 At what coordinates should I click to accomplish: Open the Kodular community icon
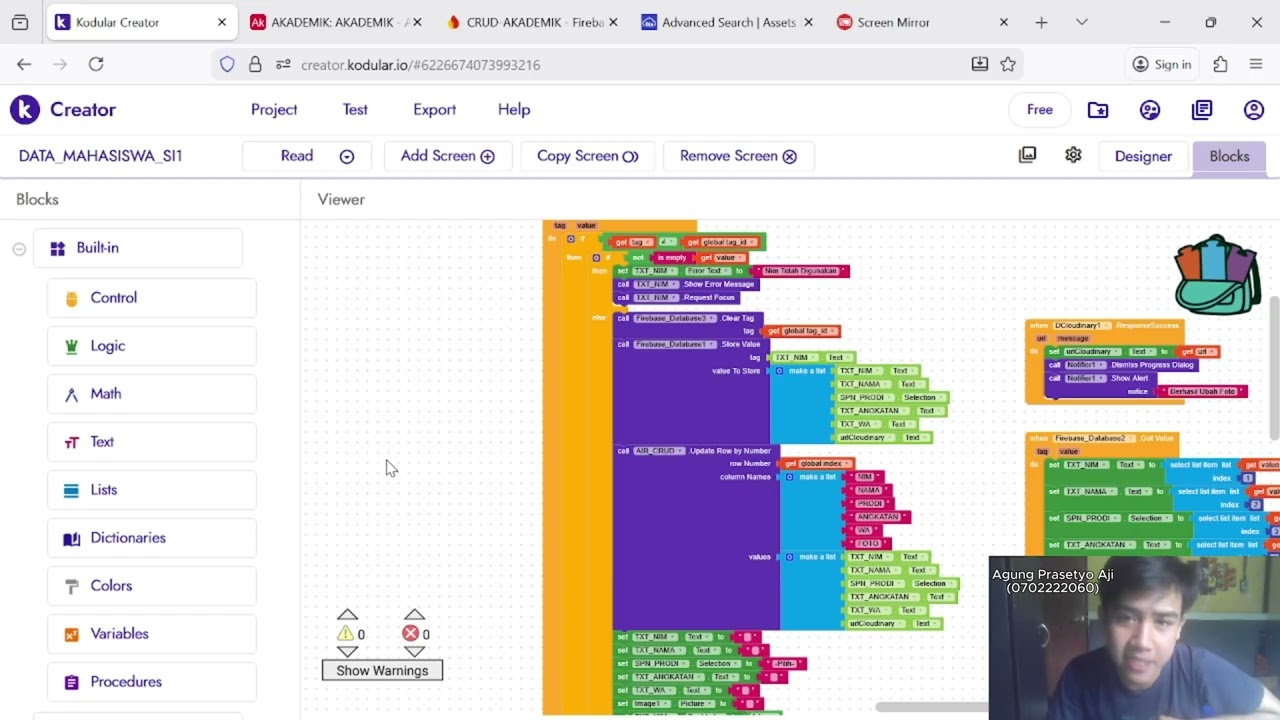click(1150, 110)
